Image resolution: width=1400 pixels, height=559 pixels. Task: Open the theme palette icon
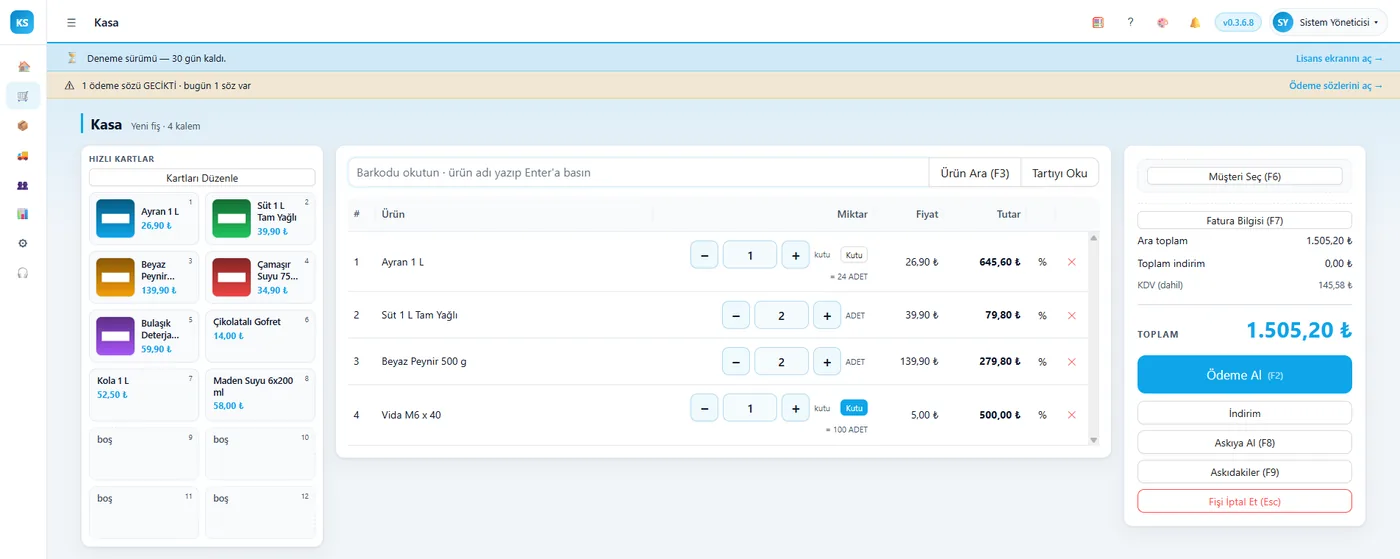coord(1162,22)
